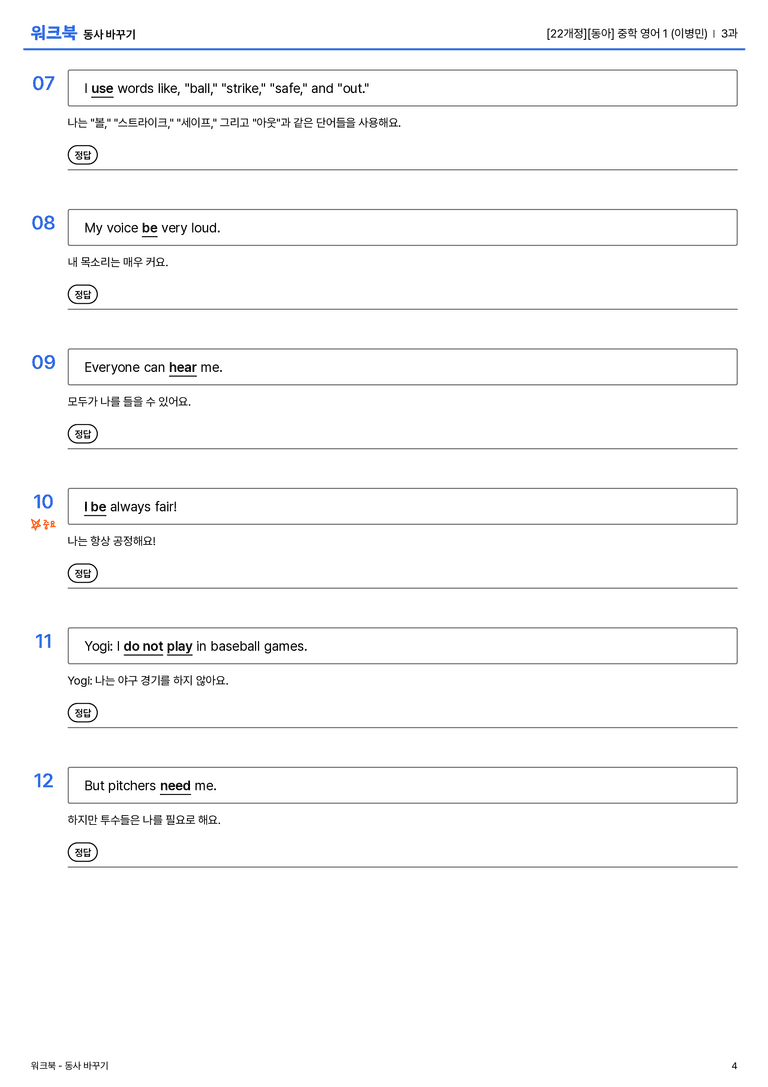Click the 정답 badge under question 11

point(82,713)
